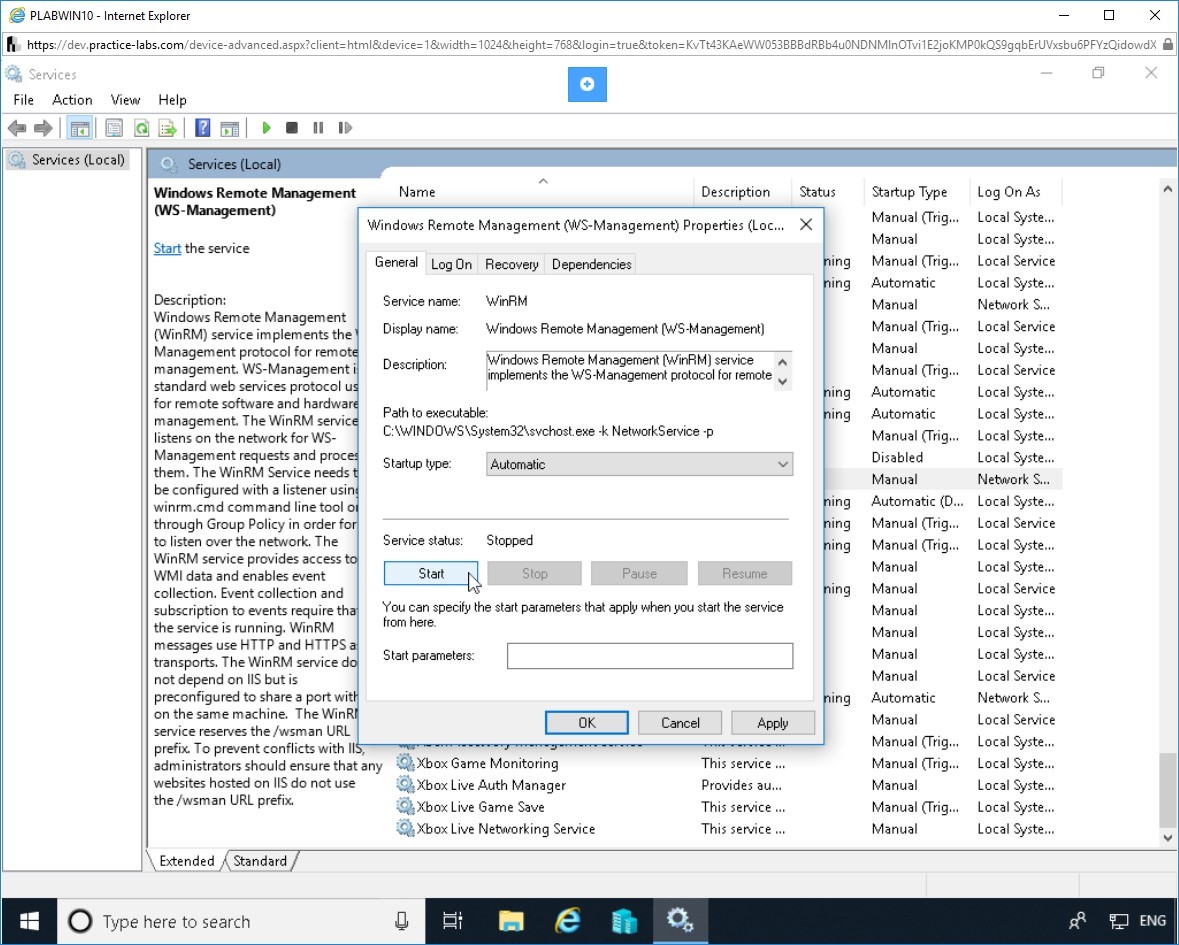Click the Properties toolbar icon

click(x=114, y=128)
